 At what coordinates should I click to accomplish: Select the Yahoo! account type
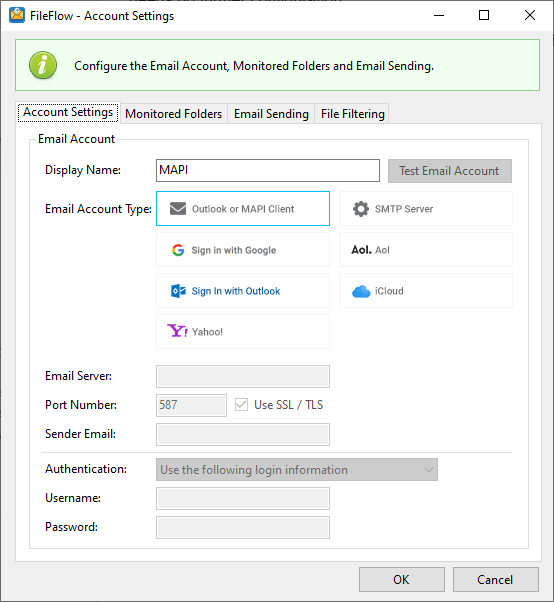click(243, 332)
